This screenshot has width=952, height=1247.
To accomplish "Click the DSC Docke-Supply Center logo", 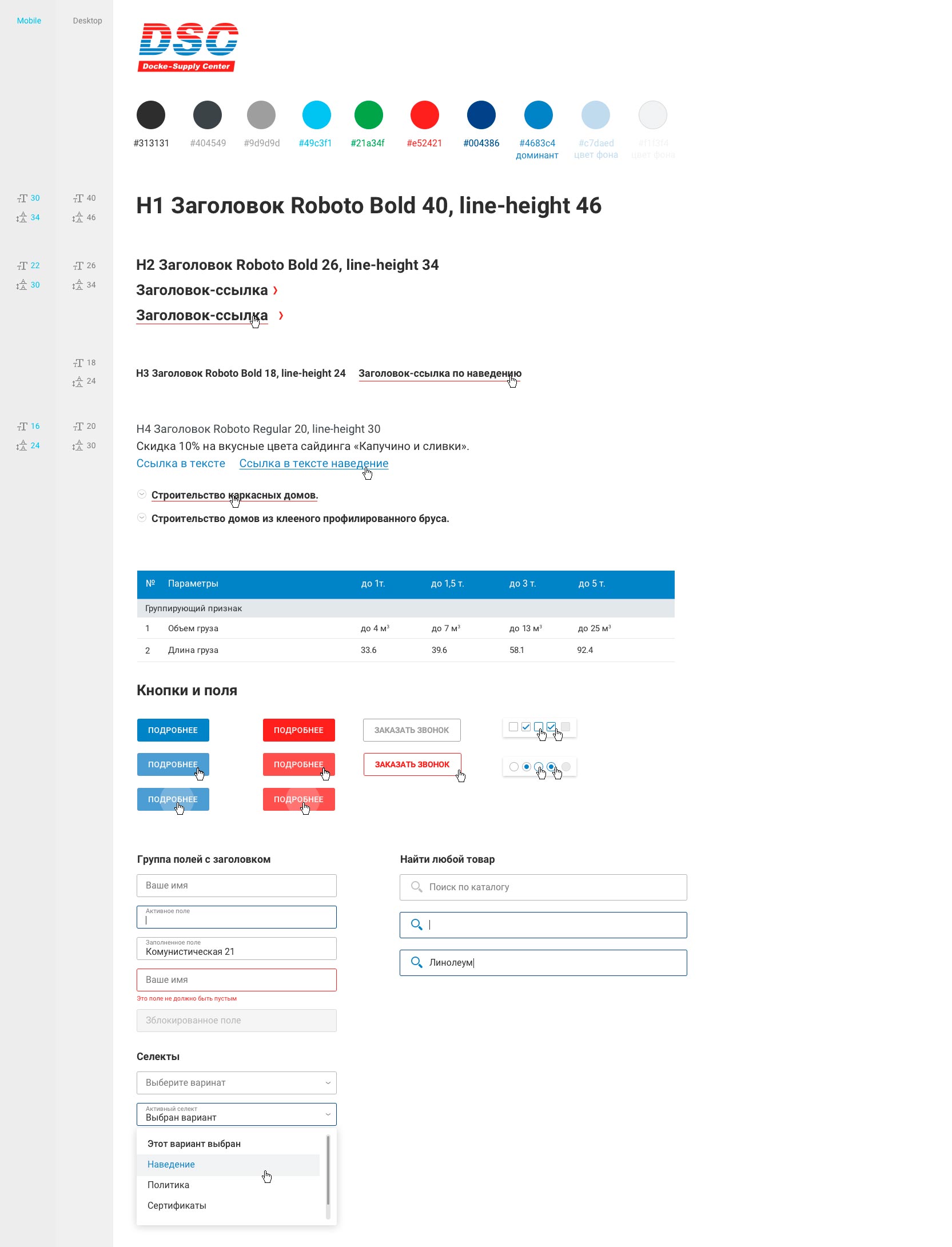I will [188, 47].
